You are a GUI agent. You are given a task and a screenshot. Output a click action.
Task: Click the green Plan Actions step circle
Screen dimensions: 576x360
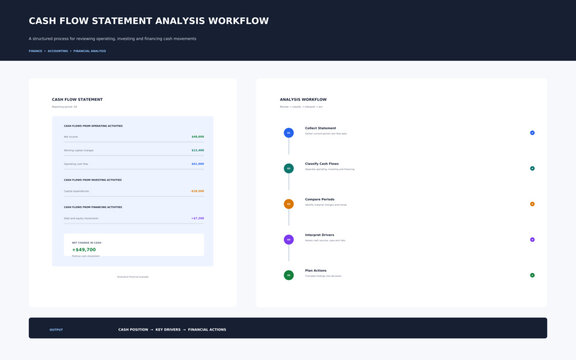click(289, 275)
